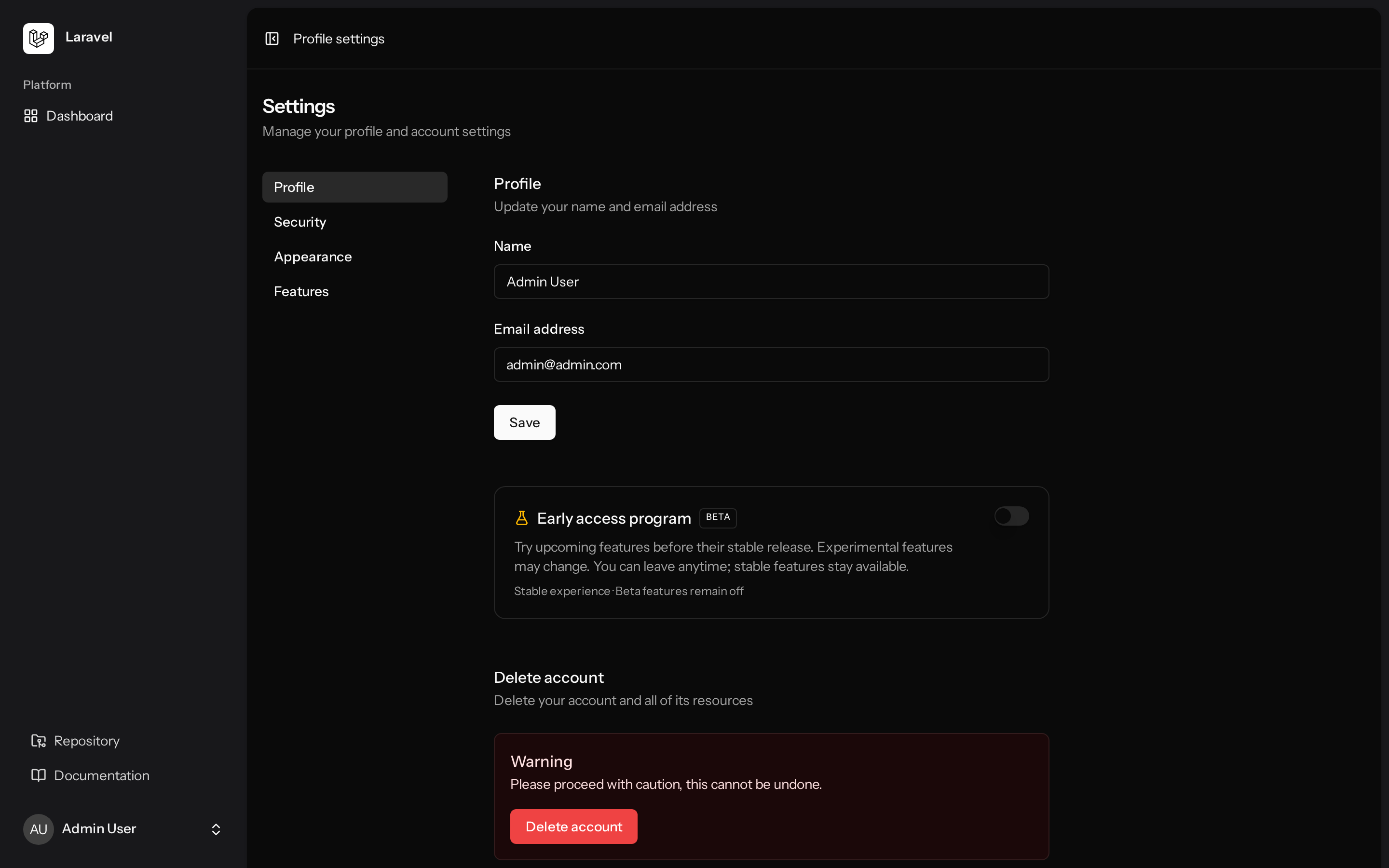Expand the Admin User account menu chevron

pos(216,829)
